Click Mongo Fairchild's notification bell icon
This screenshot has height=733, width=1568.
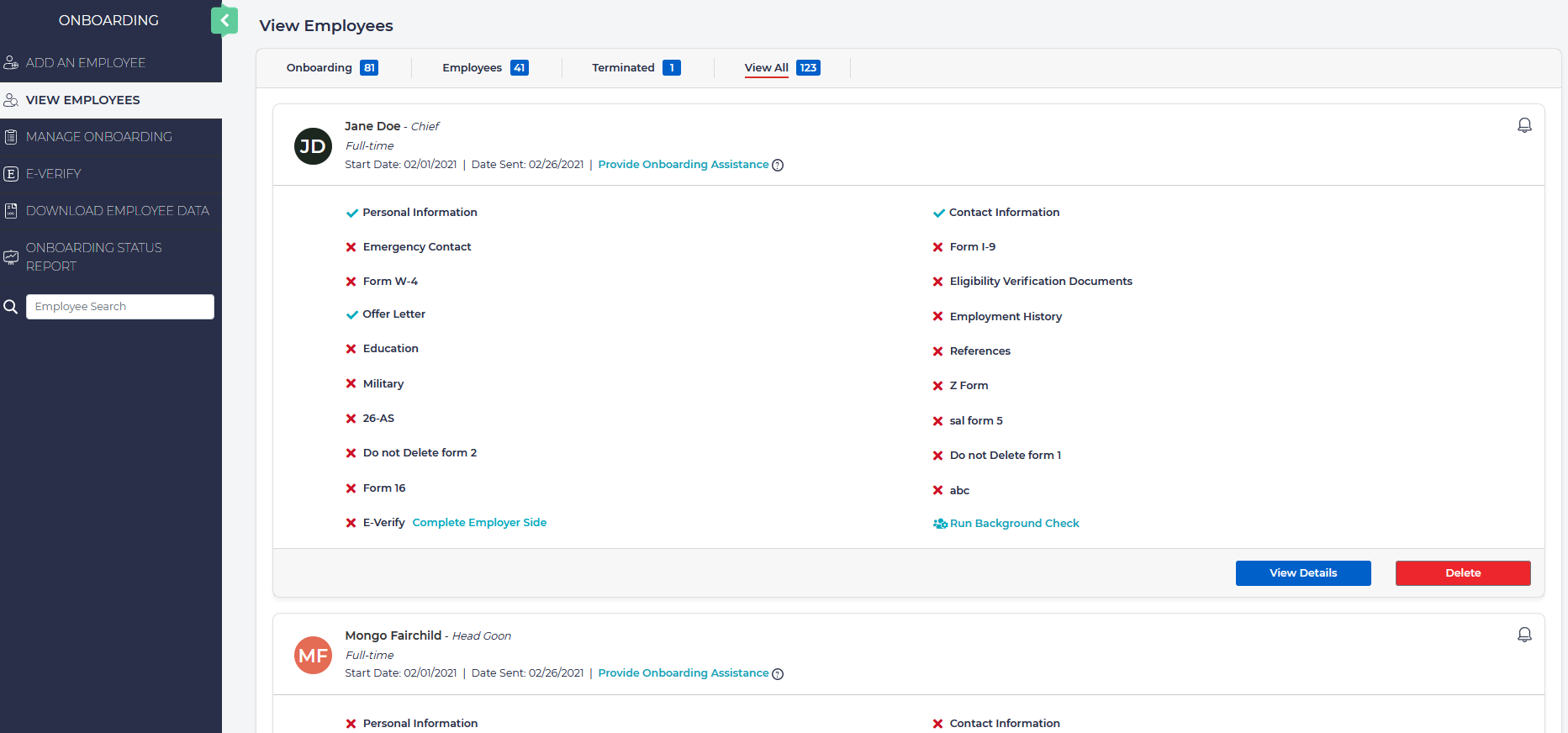[1523, 635]
